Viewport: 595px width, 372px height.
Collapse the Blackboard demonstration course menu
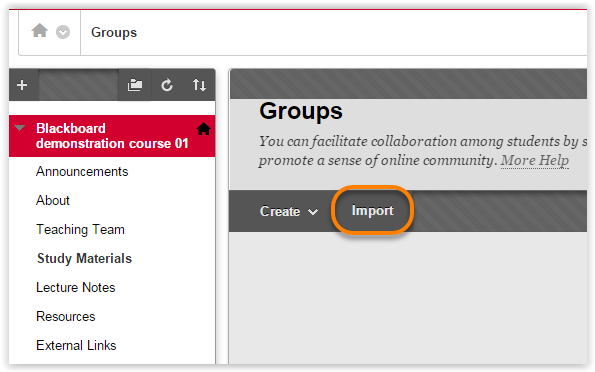pos(20,128)
